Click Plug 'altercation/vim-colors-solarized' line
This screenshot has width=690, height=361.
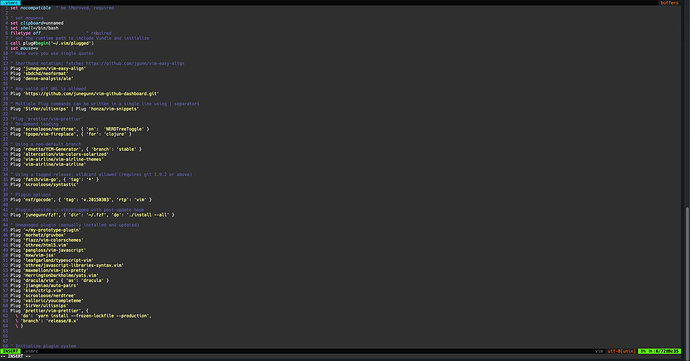tap(59, 154)
